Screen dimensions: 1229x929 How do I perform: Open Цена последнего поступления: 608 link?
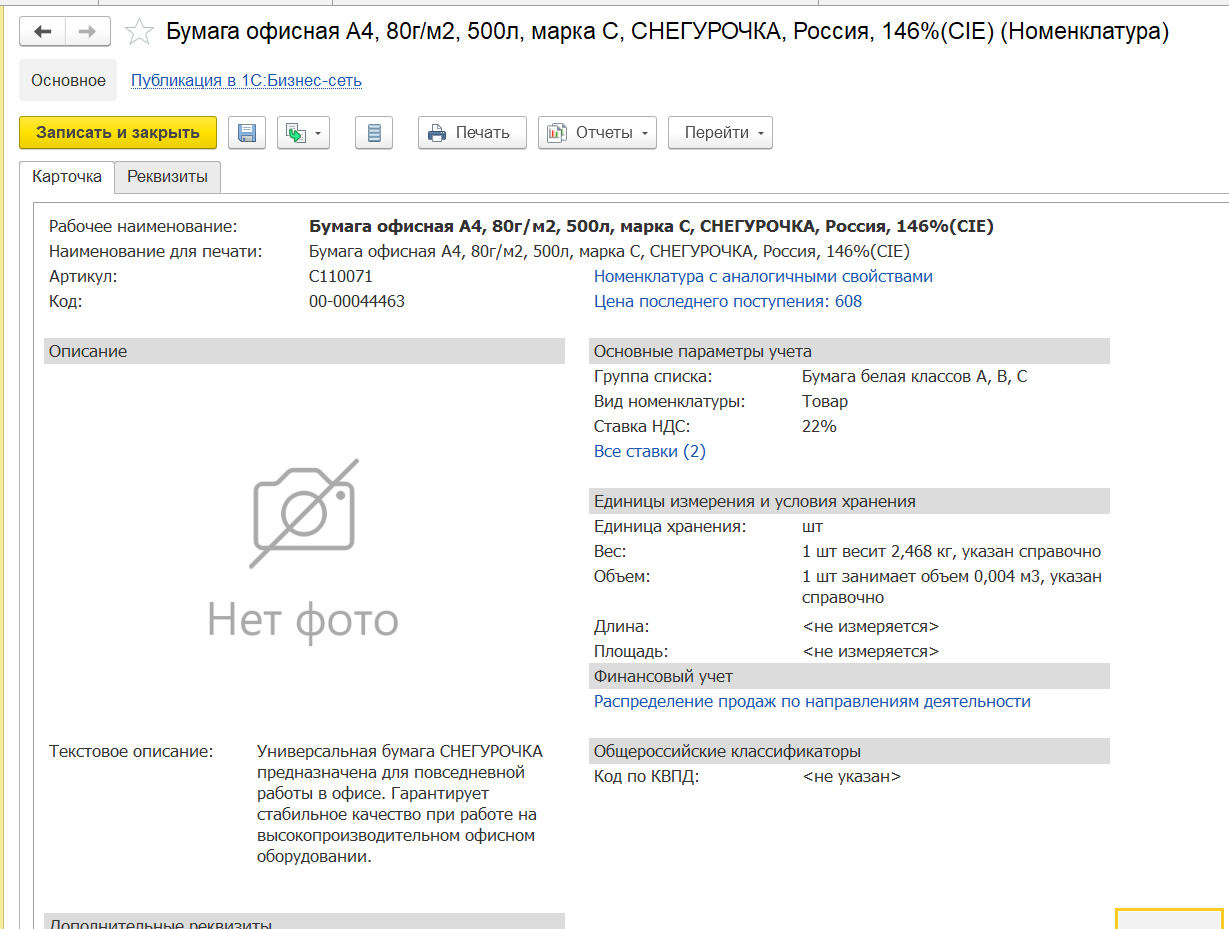click(x=728, y=301)
